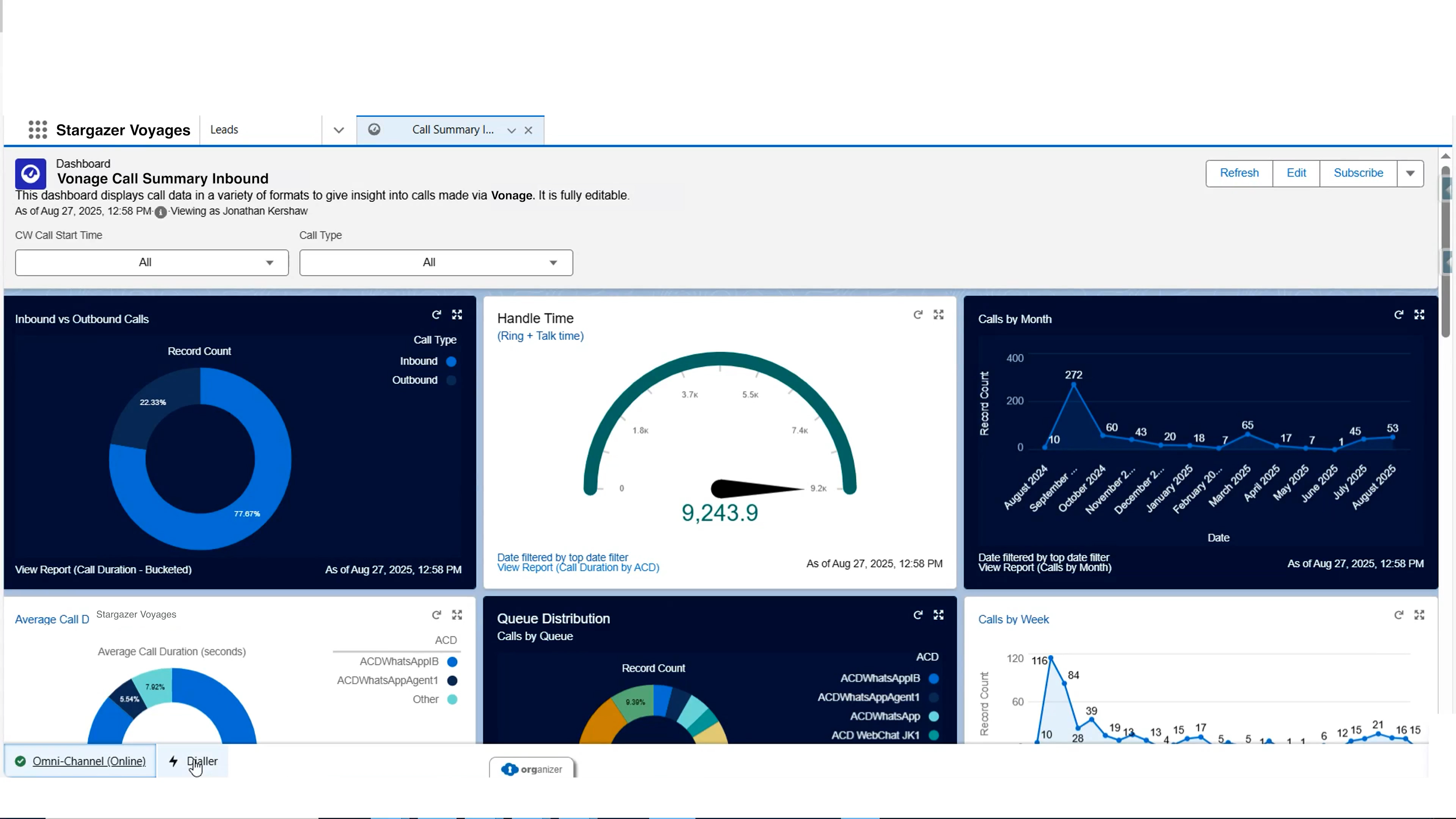Open the App Launcher waffle icon
Image resolution: width=1456 pixels, height=819 pixels.
click(x=37, y=129)
